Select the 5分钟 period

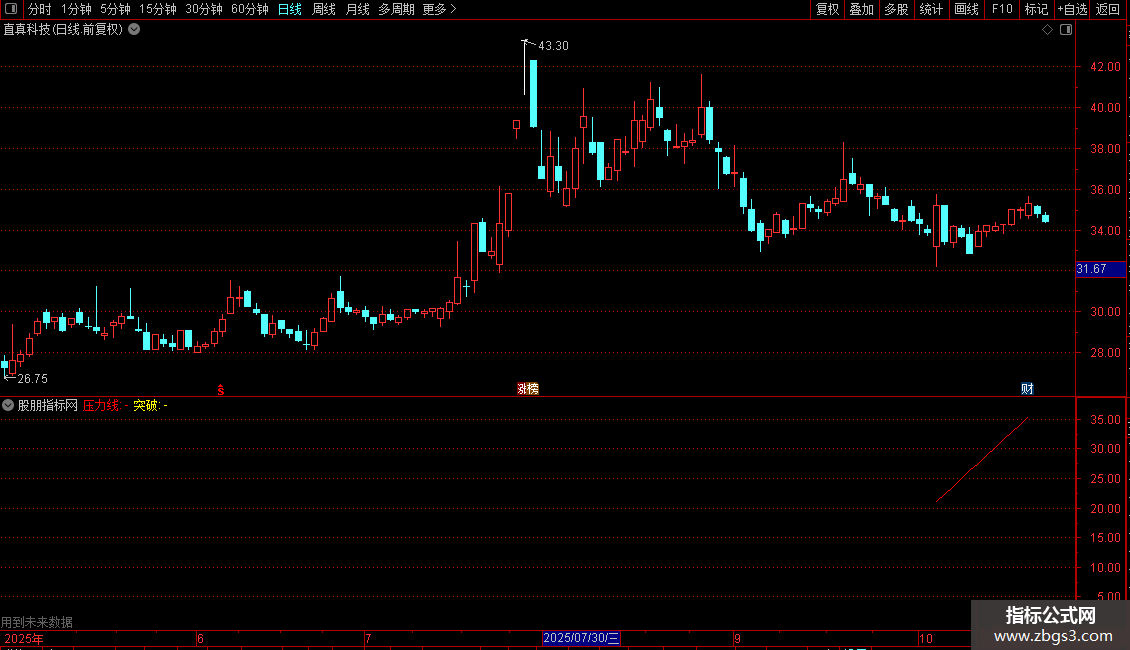[x=115, y=9]
